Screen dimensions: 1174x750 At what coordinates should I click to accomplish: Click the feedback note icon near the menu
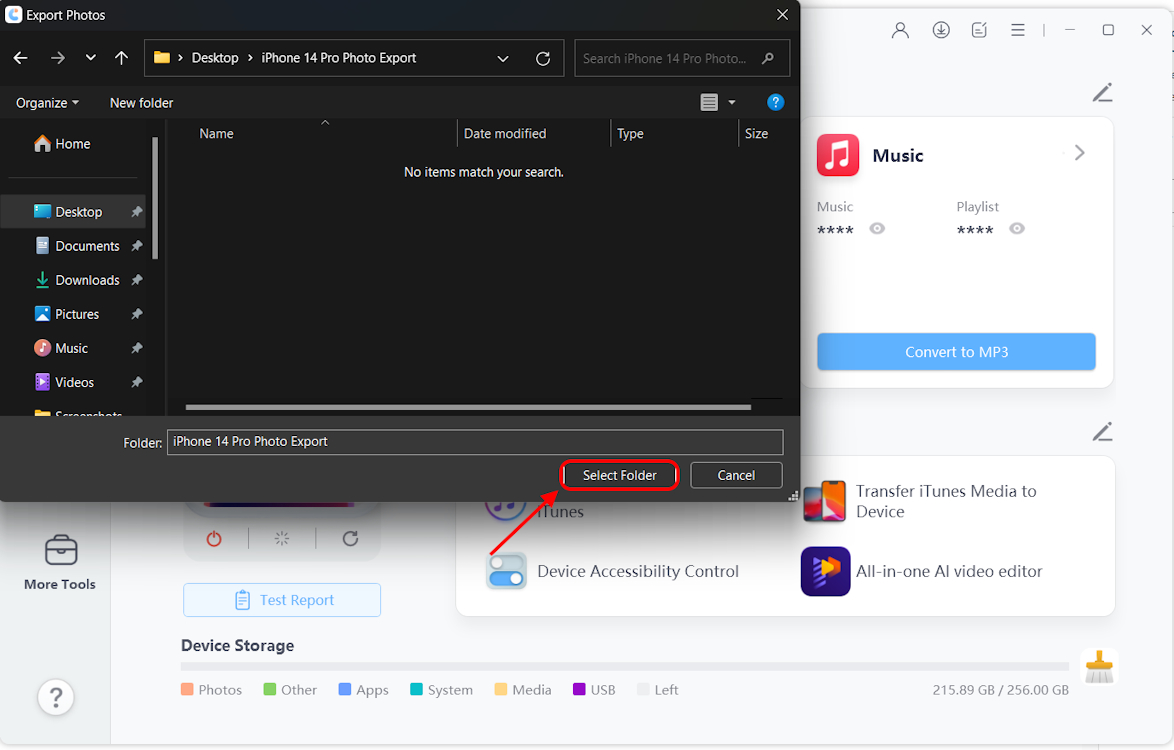click(978, 30)
